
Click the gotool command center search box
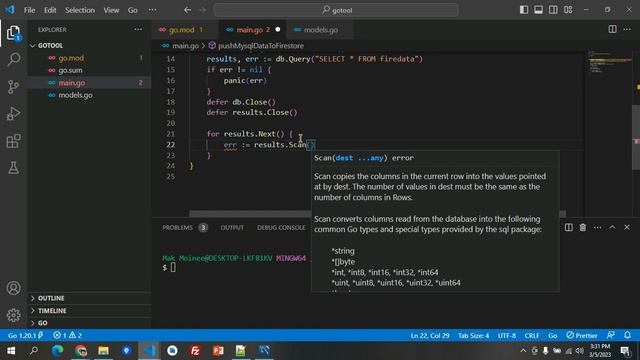tap(336, 10)
